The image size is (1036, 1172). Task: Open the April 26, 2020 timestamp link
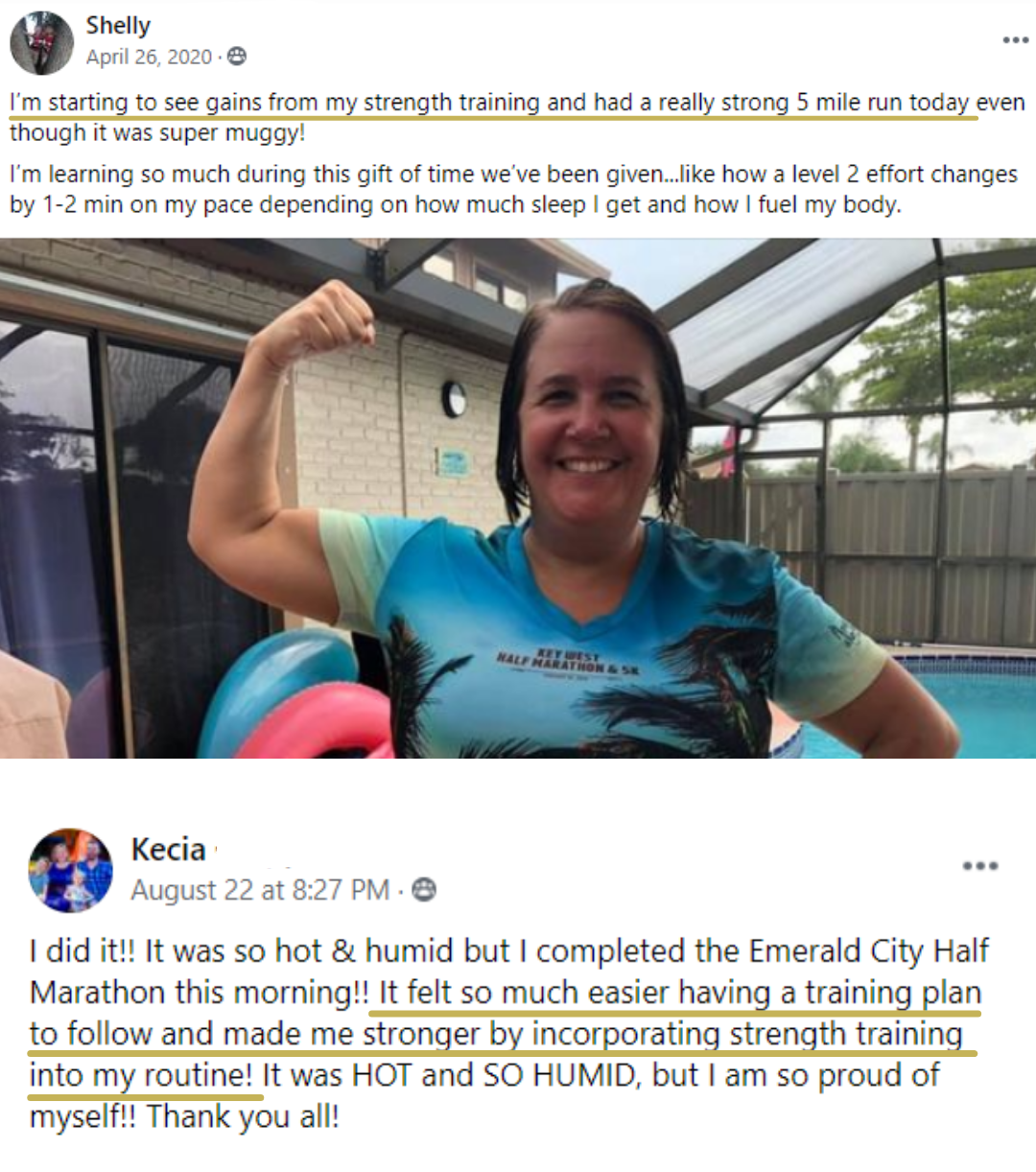click(149, 58)
